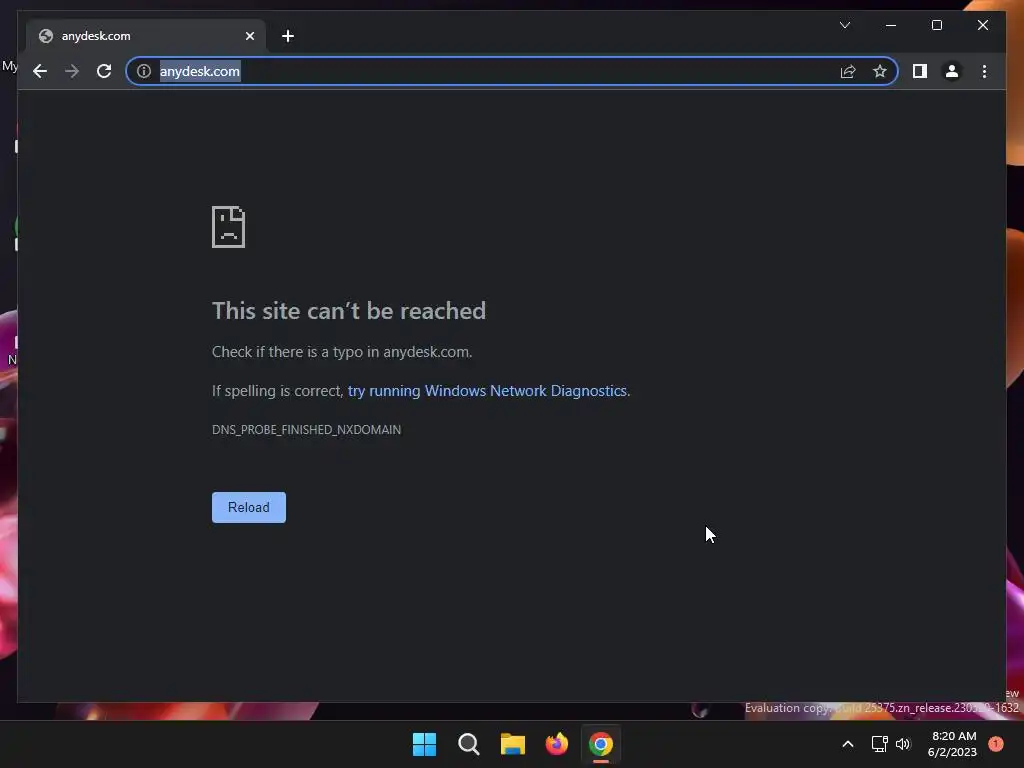Viewport: 1024px width, 768px height.
Task: Minimize the Chrome window
Action: [x=891, y=25]
